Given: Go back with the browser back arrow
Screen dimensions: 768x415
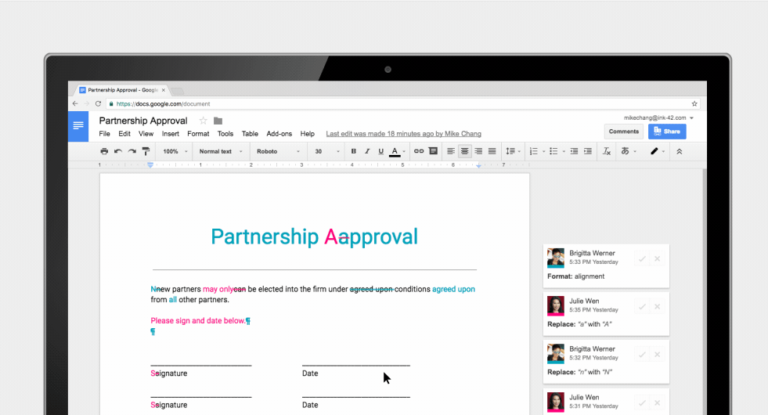Looking at the screenshot, I should (75, 103).
